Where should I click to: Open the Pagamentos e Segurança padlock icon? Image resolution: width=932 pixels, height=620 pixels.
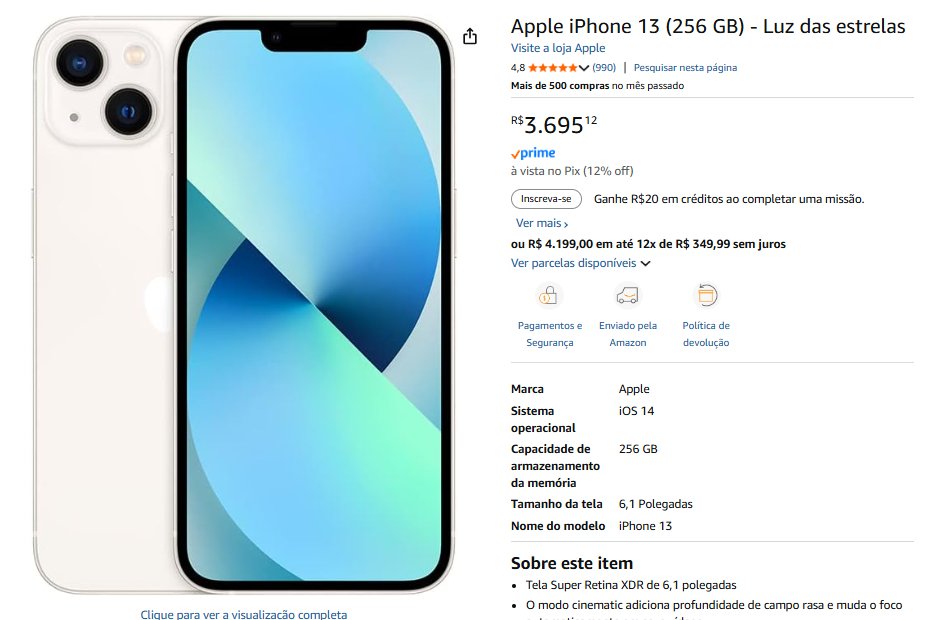point(548,295)
